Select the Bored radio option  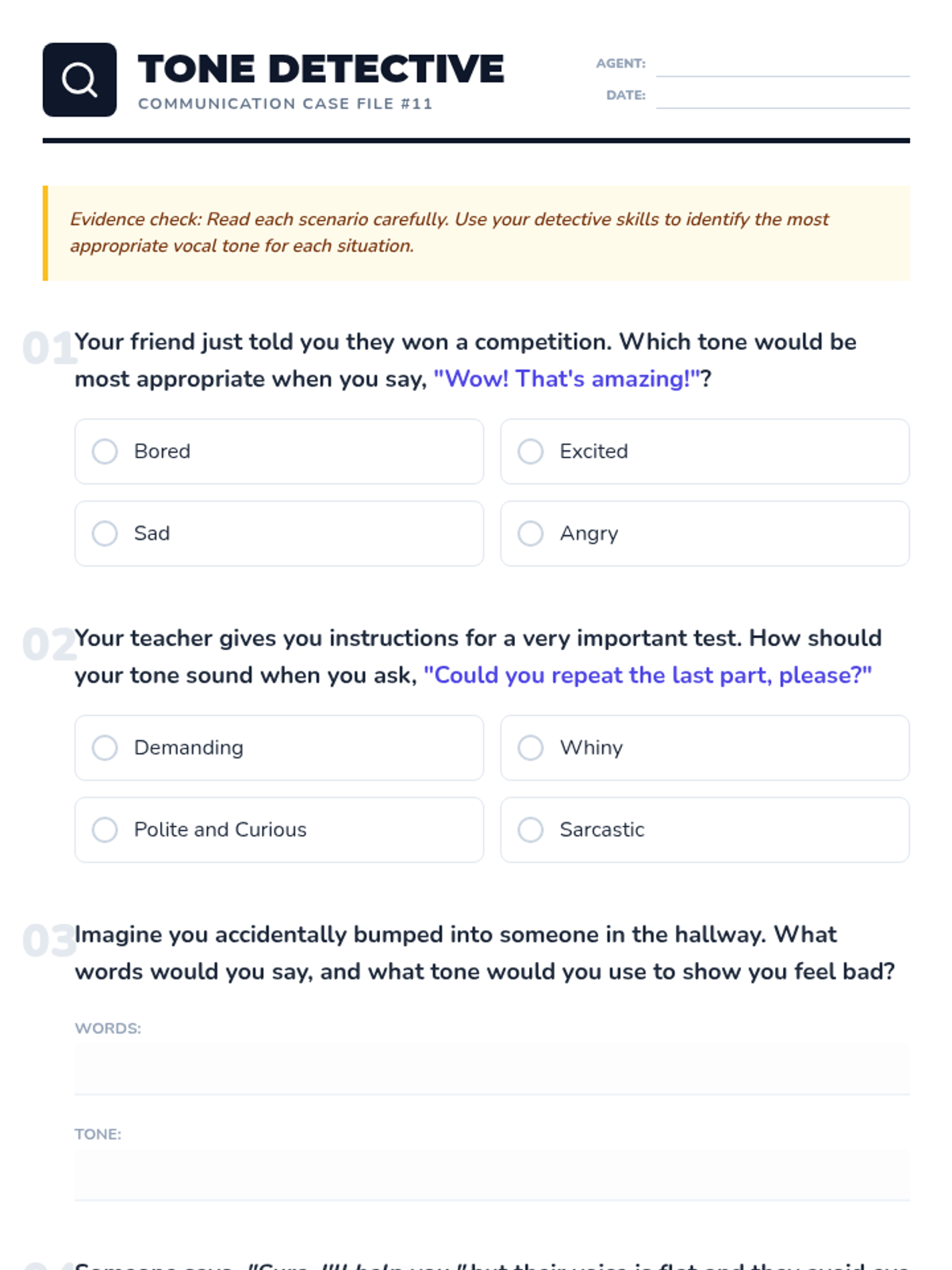(105, 452)
